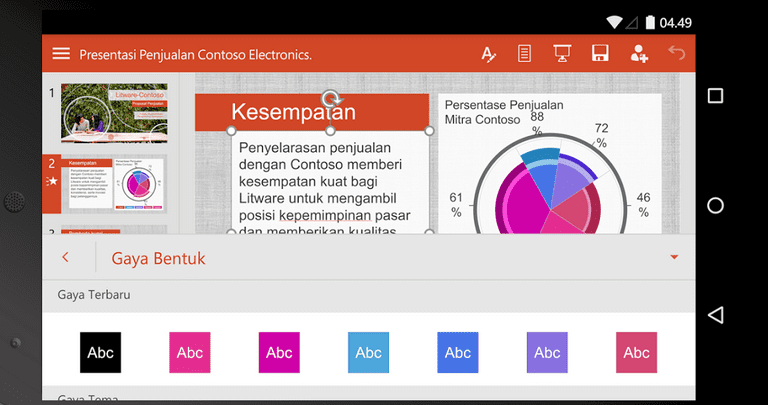768x405 pixels.
Task: Share with the add person icon
Action: coord(639,53)
